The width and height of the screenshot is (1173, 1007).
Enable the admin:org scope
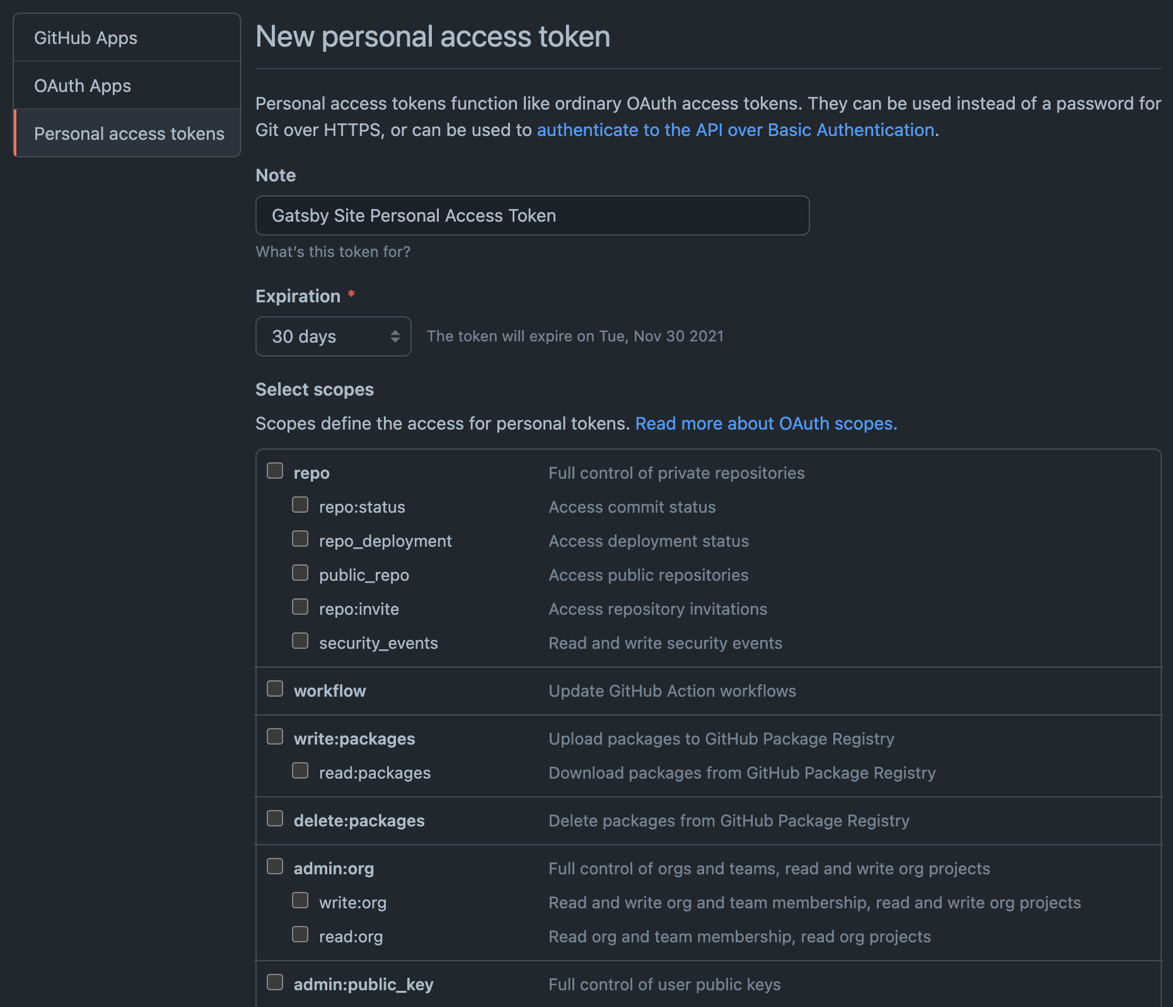[x=275, y=866]
